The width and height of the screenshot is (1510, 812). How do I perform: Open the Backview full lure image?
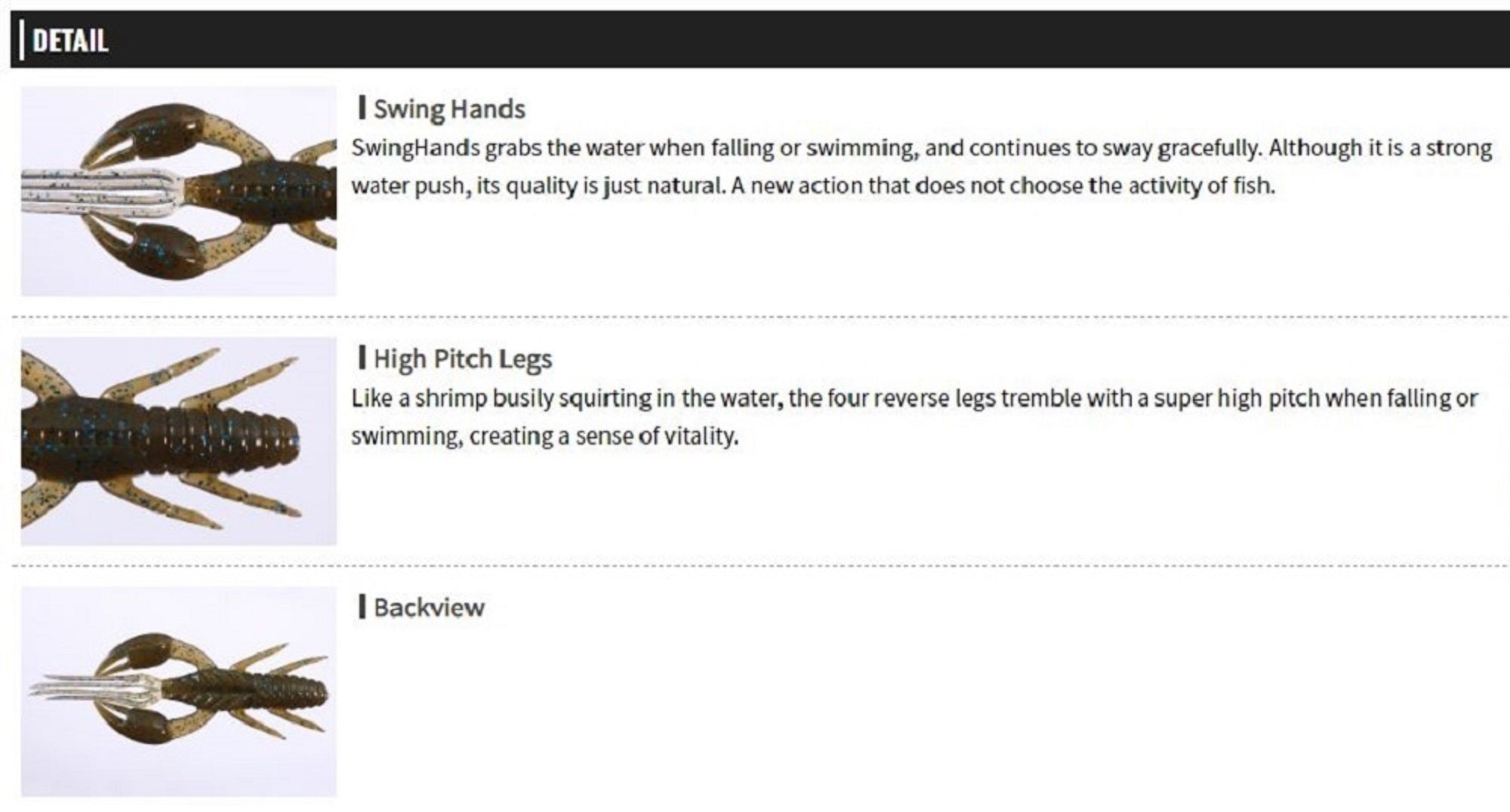pos(179,691)
